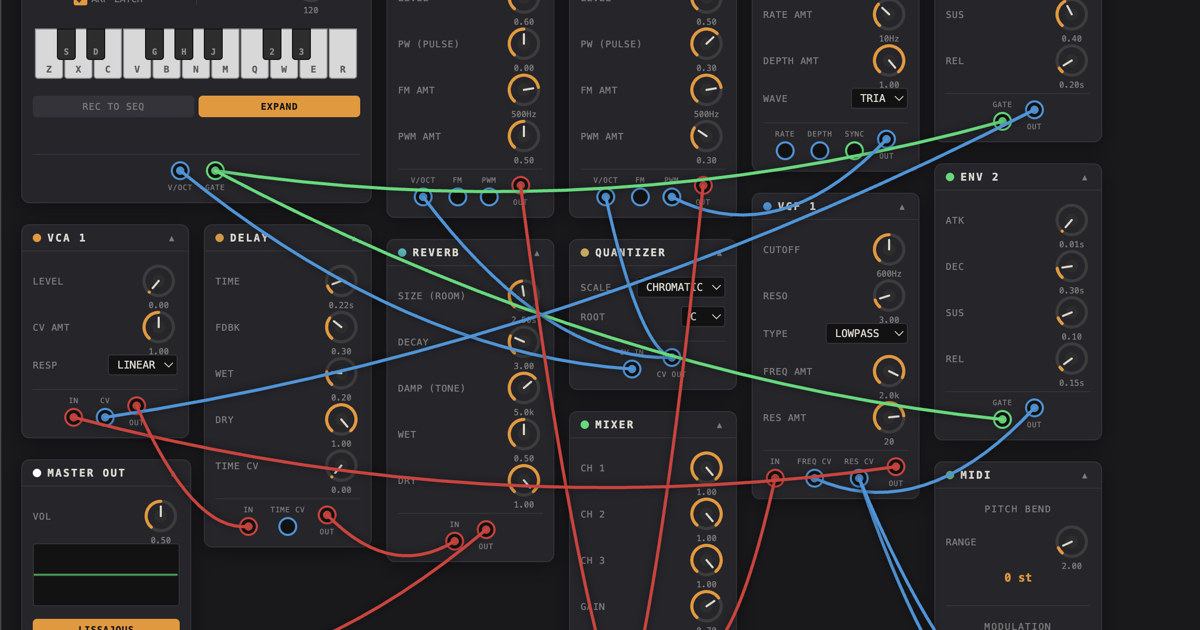The width and height of the screenshot is (1200, 630).
Task: Open the WAVE dropdown showing TRIA
Action: pyautogui.click(x=879, y=99)
